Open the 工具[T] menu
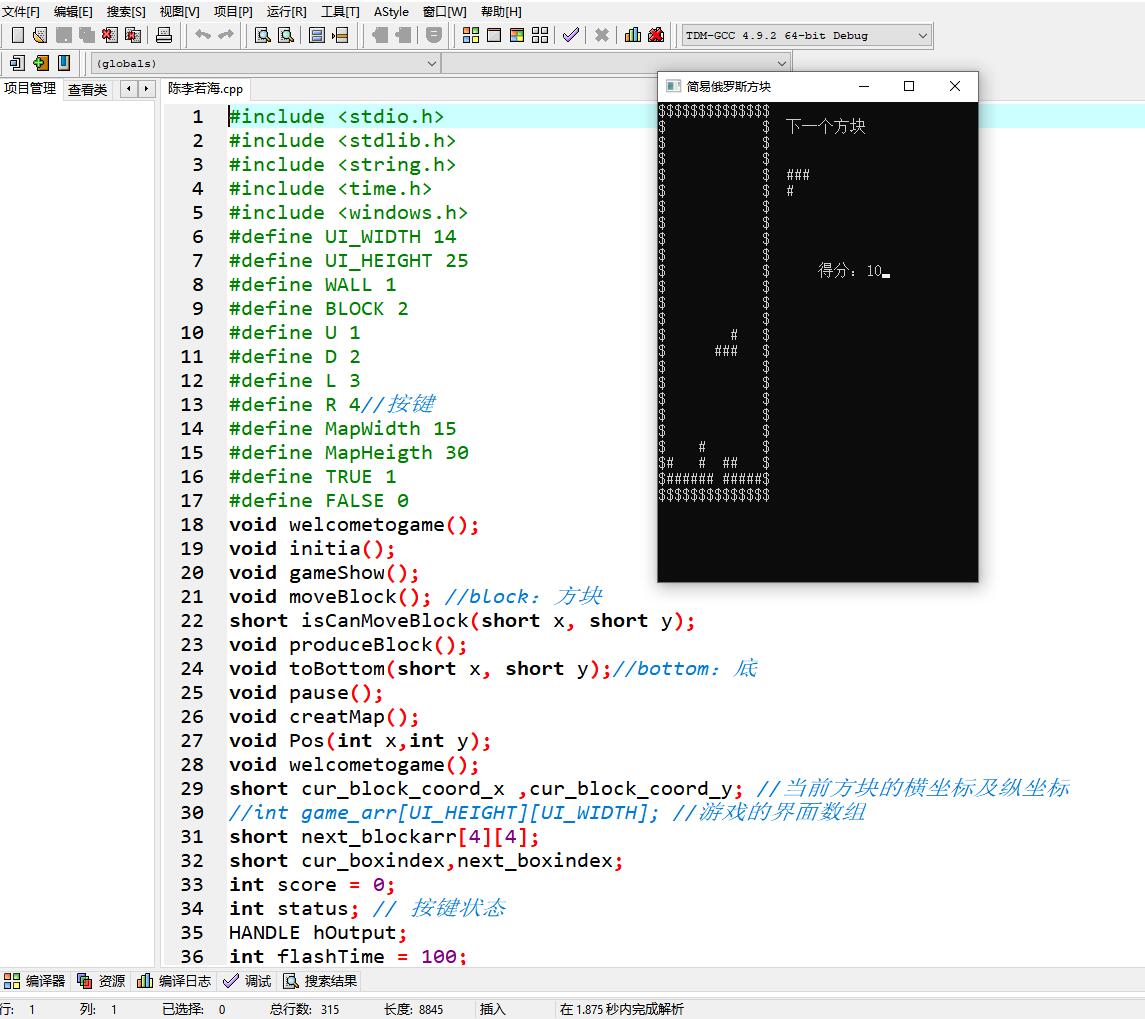The image size is (1145, 1019). click(340, 11)
